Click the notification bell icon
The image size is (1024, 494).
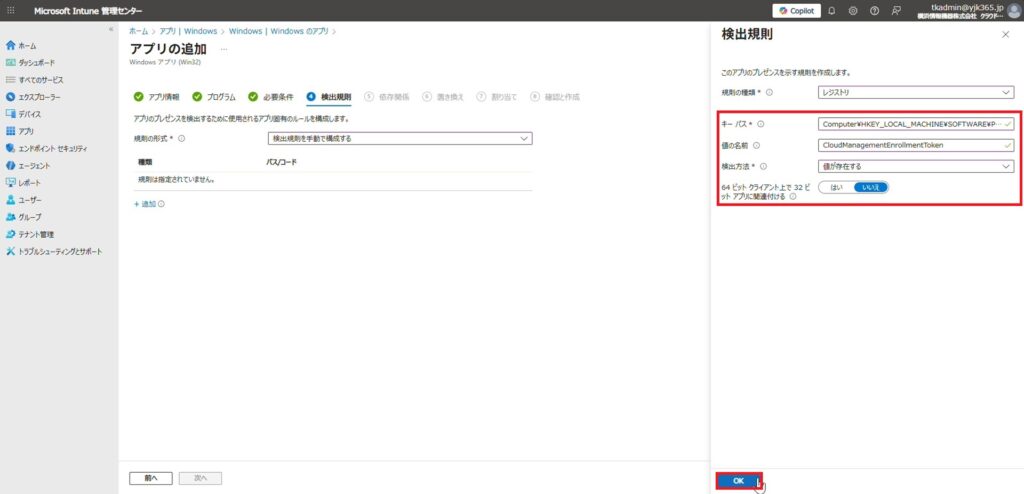[831, 10]
